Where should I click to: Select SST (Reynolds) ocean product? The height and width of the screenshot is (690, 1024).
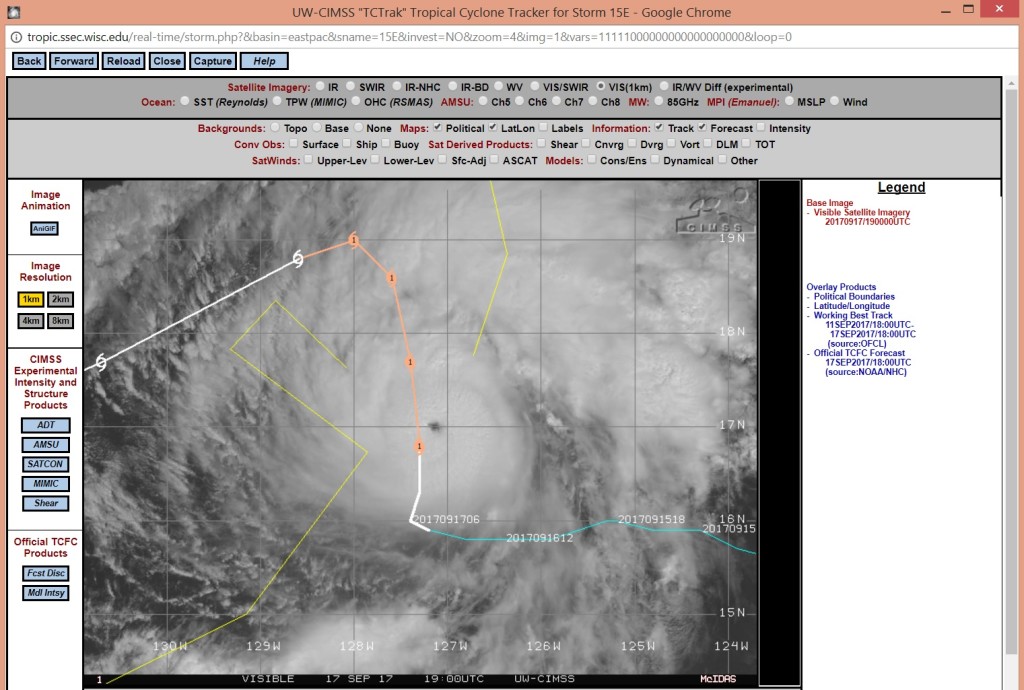183,101
